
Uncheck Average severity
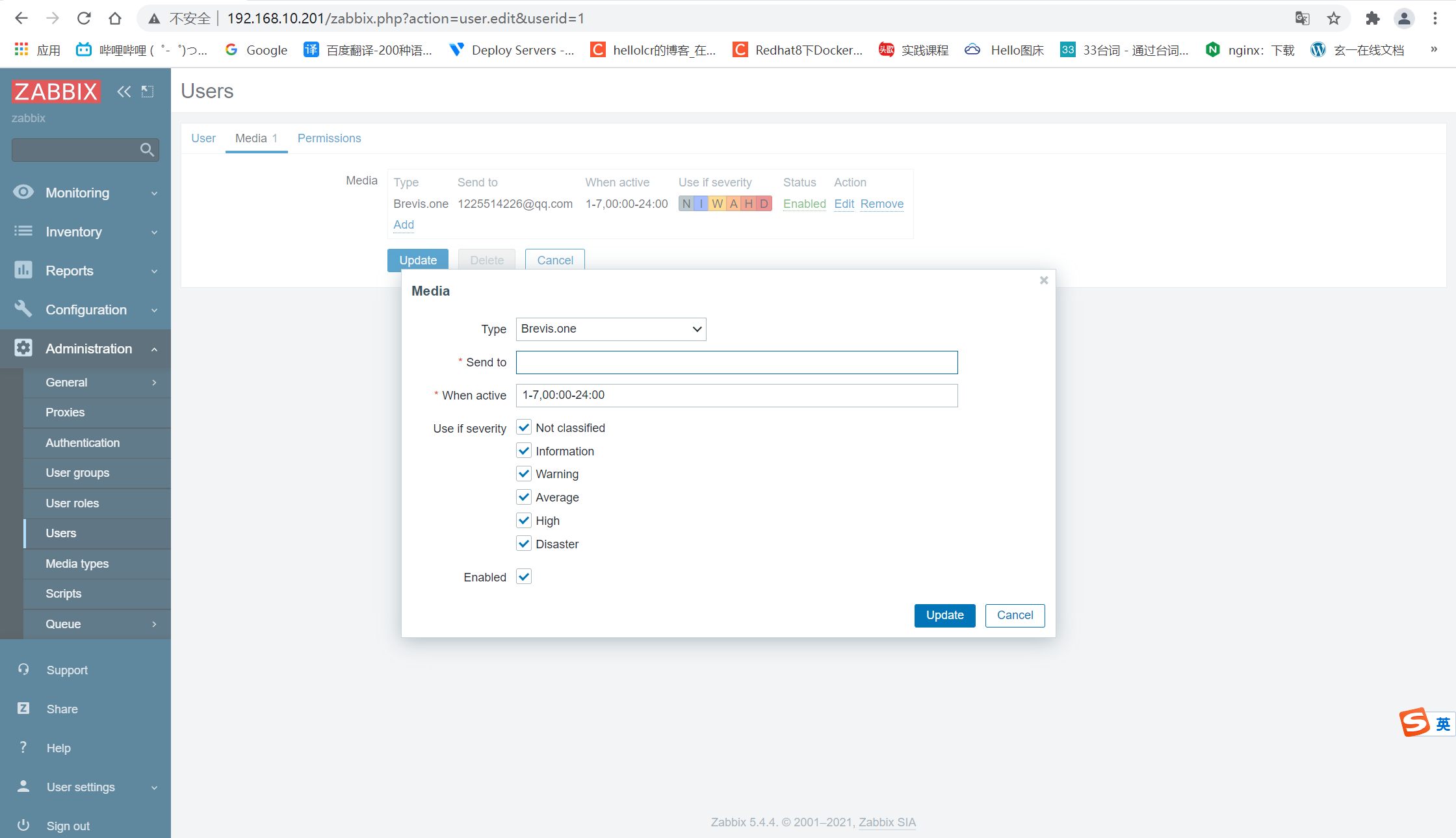click(524, 497)
